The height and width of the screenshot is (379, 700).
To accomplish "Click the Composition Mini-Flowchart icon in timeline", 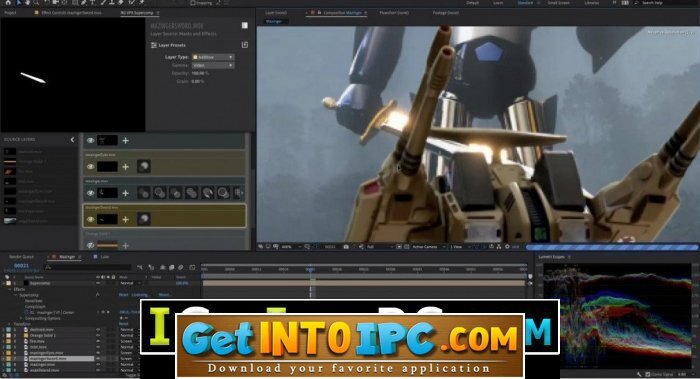I will [x=140, y=267].
